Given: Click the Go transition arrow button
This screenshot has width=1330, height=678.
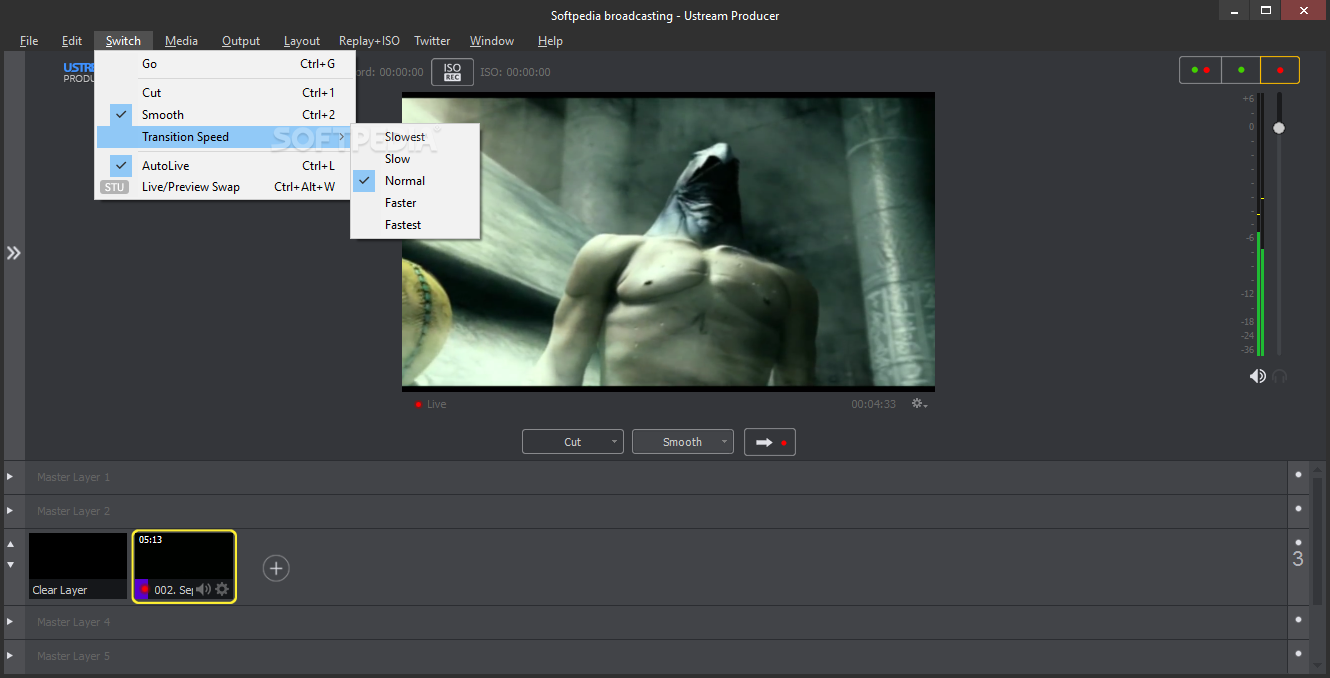Looking at the screenshot, I should tap(770, 442).
